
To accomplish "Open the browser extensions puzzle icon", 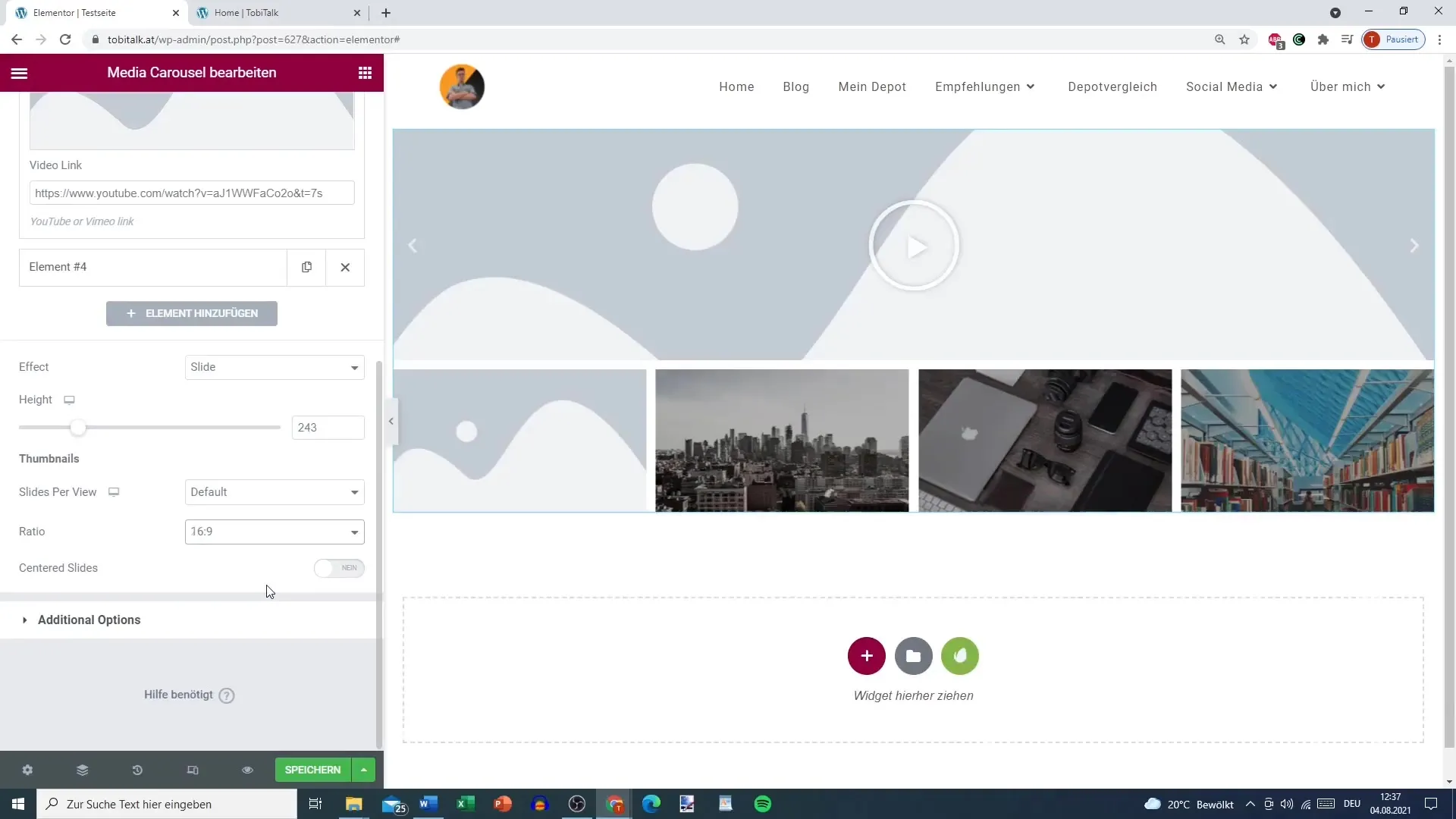I will click(x=1323, y=39).
